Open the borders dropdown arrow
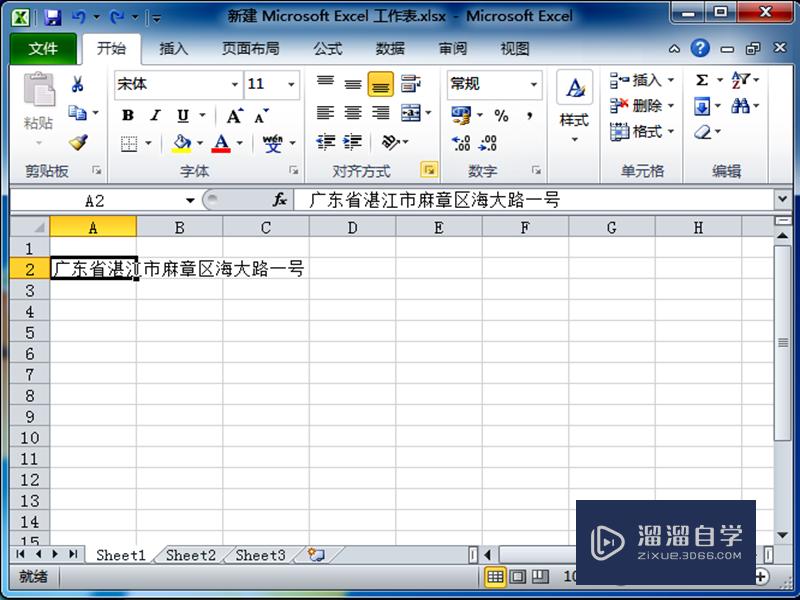The image size is (800, 600). [146, 143]
